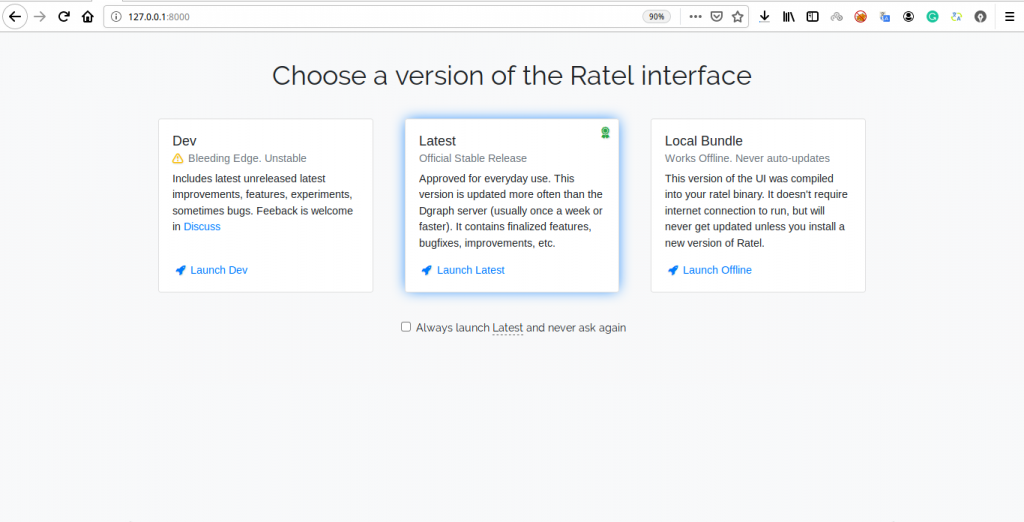This screenshot has height=522, width=1024.
Task: Save page to Pocket
Action: pos(716,17)
